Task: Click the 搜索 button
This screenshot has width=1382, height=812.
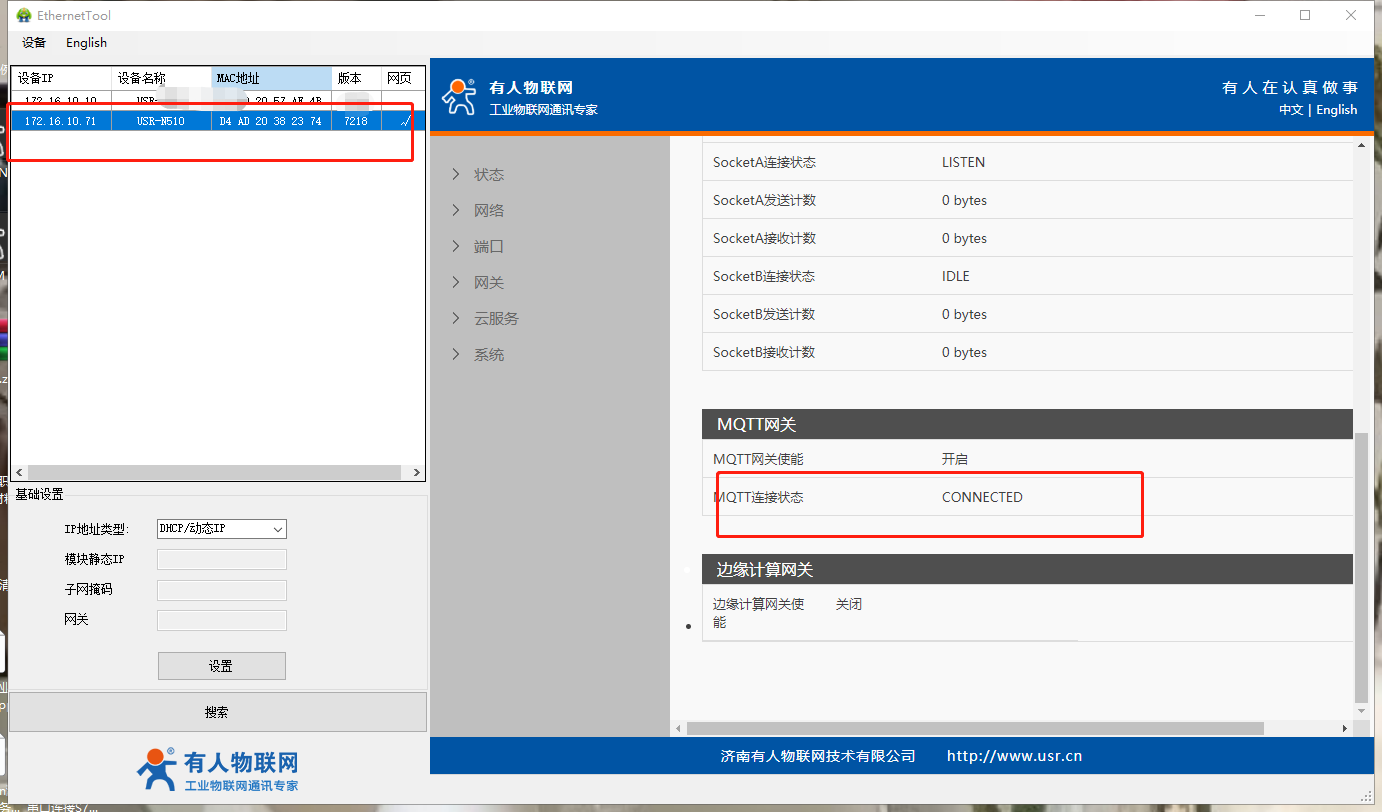Action: (217, 712)
